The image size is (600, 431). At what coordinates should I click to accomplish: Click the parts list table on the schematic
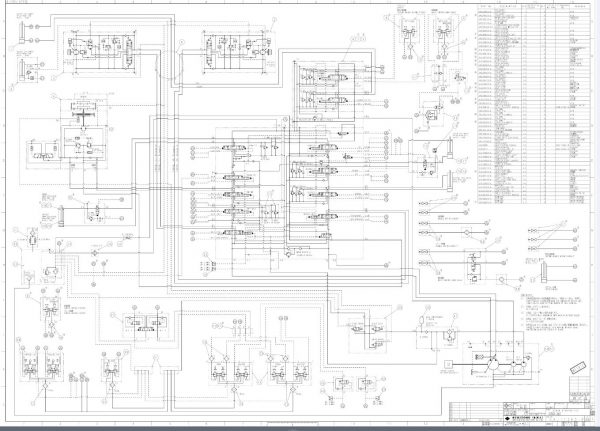tap(533, 104)
